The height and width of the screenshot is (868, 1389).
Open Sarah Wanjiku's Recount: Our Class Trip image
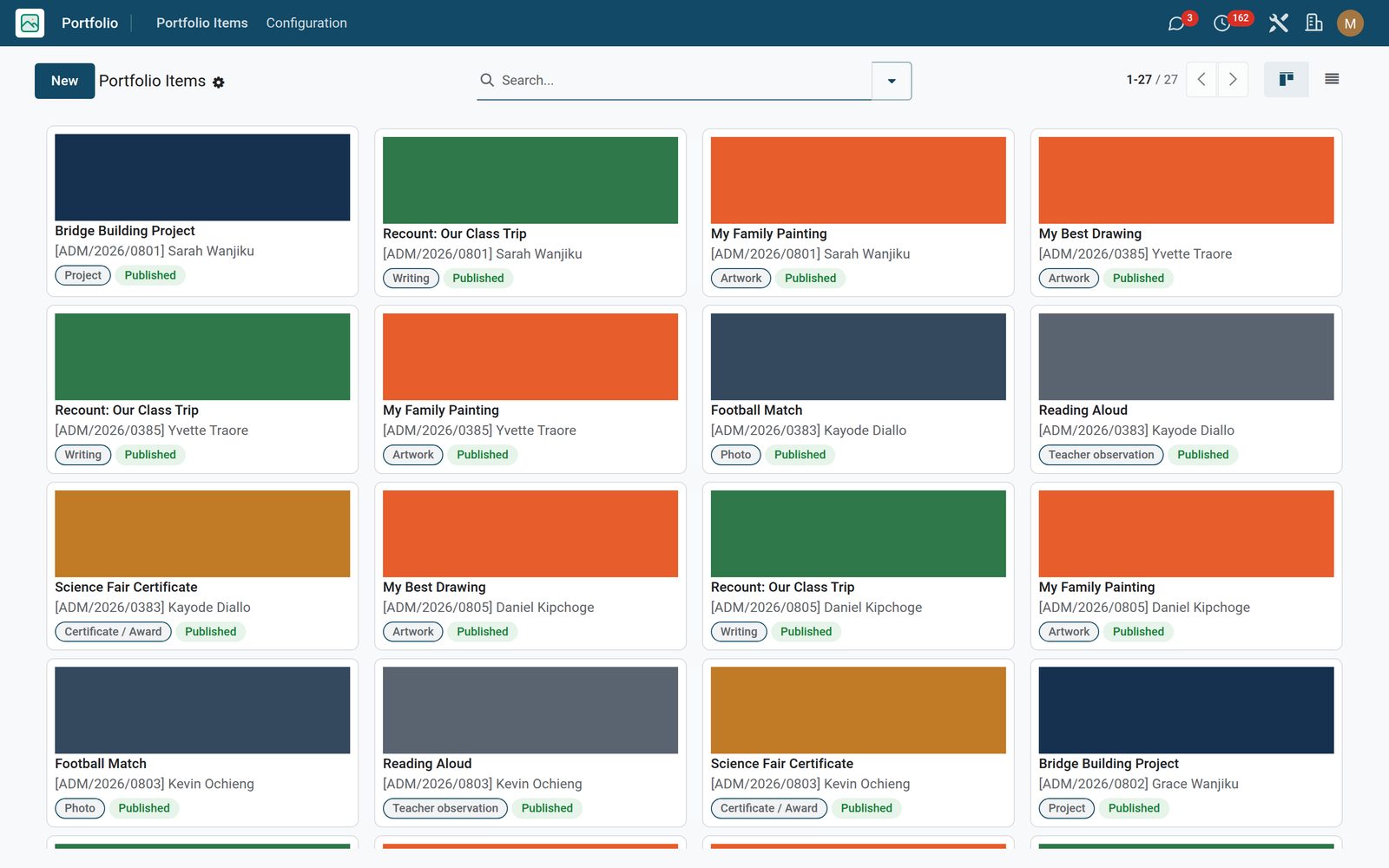point(530,181)
